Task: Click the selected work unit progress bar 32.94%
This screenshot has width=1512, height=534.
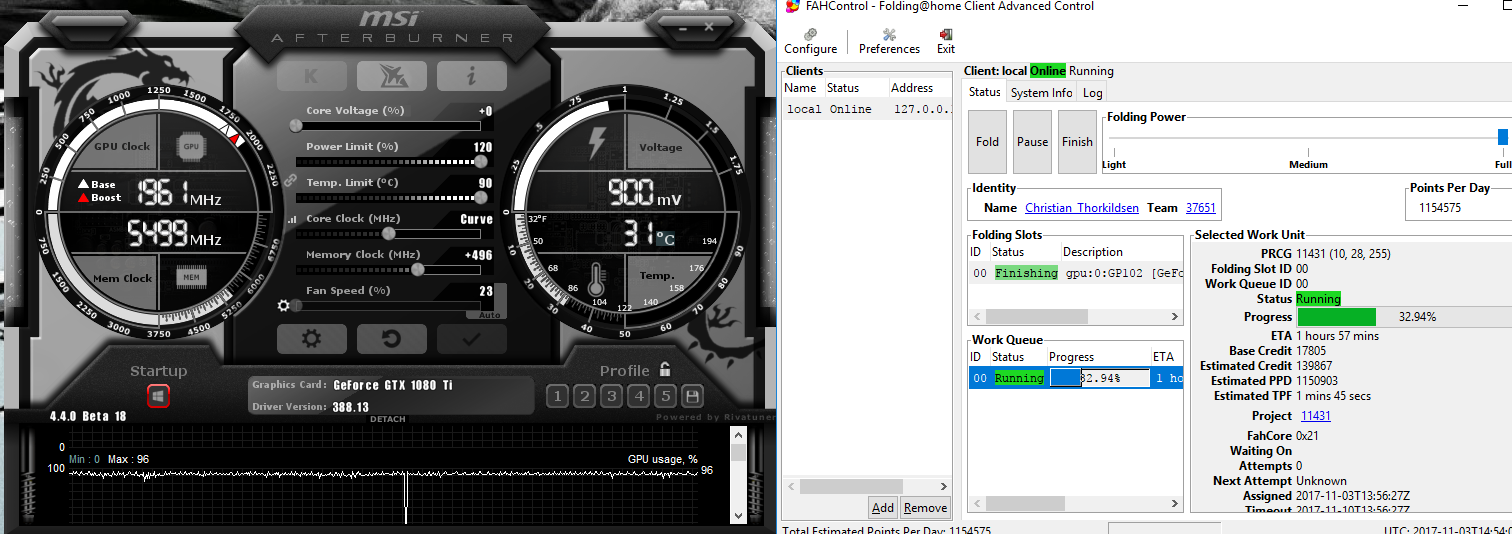Action: (x=1404, y=316)
